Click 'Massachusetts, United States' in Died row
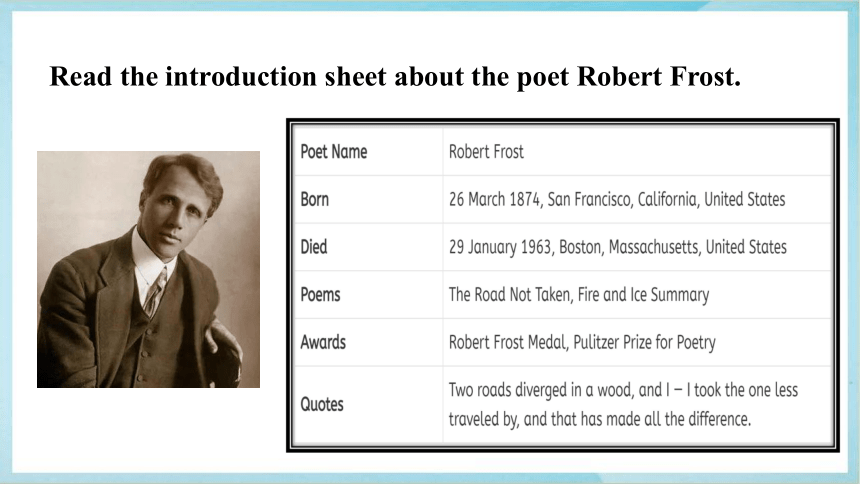Image resolution: width=860 pixels, height=484 pixels. 698,247
